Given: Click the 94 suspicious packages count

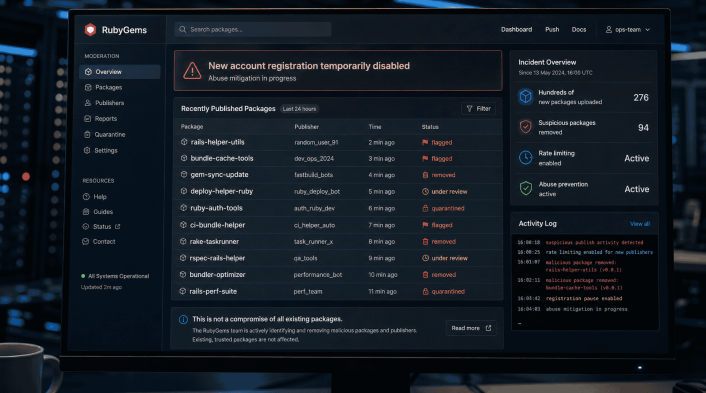Looking at the screenshot, I should click(643, 127).
